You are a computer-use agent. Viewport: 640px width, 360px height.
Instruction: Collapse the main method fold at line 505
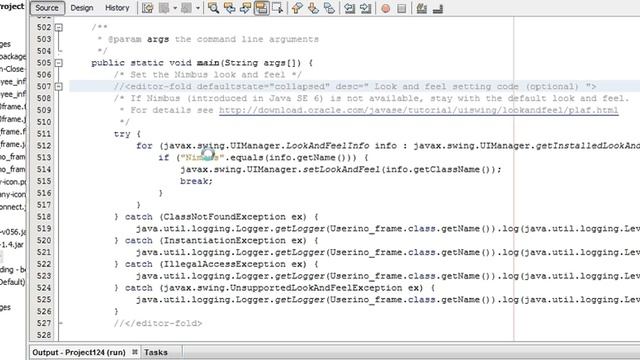[x=59, y=63]
